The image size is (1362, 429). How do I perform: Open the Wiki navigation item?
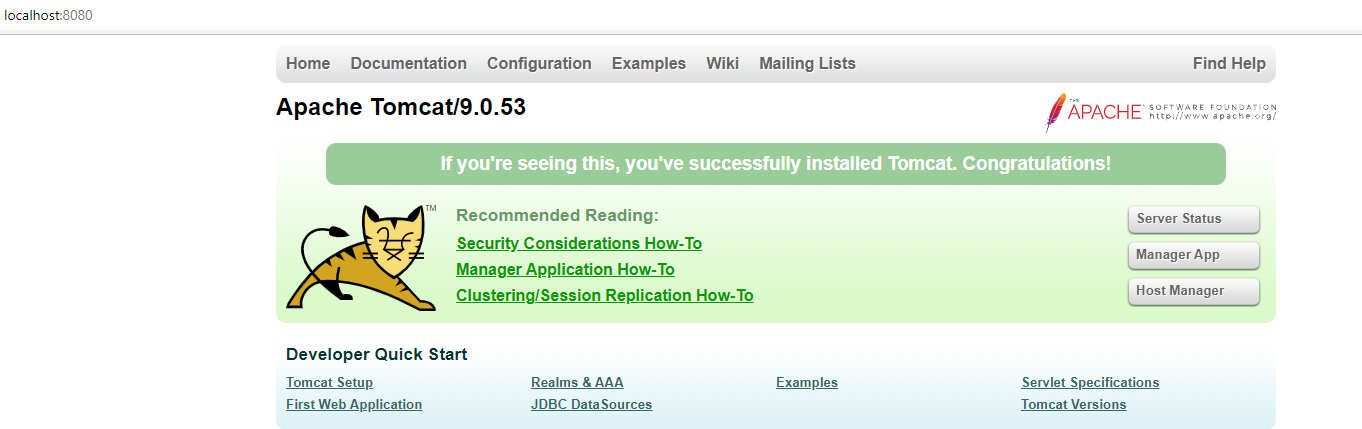pos(722,63)
